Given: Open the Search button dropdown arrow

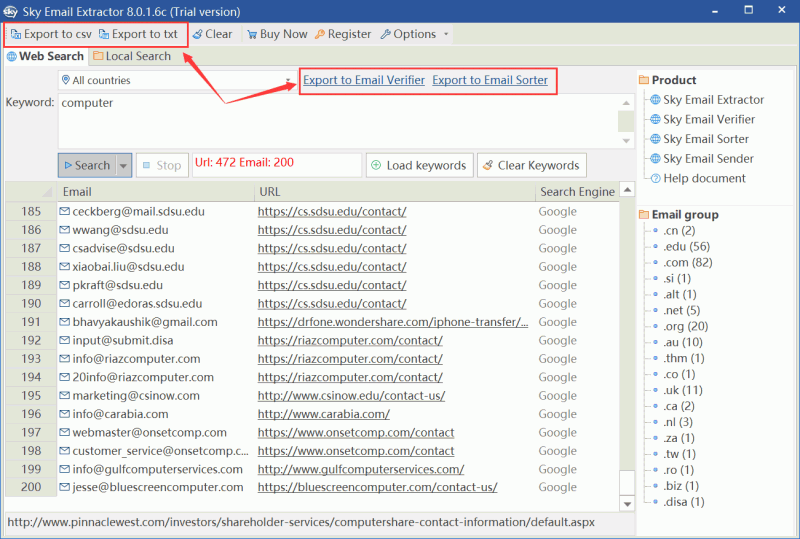Looking at the screenshot, I should coord(124,165).
